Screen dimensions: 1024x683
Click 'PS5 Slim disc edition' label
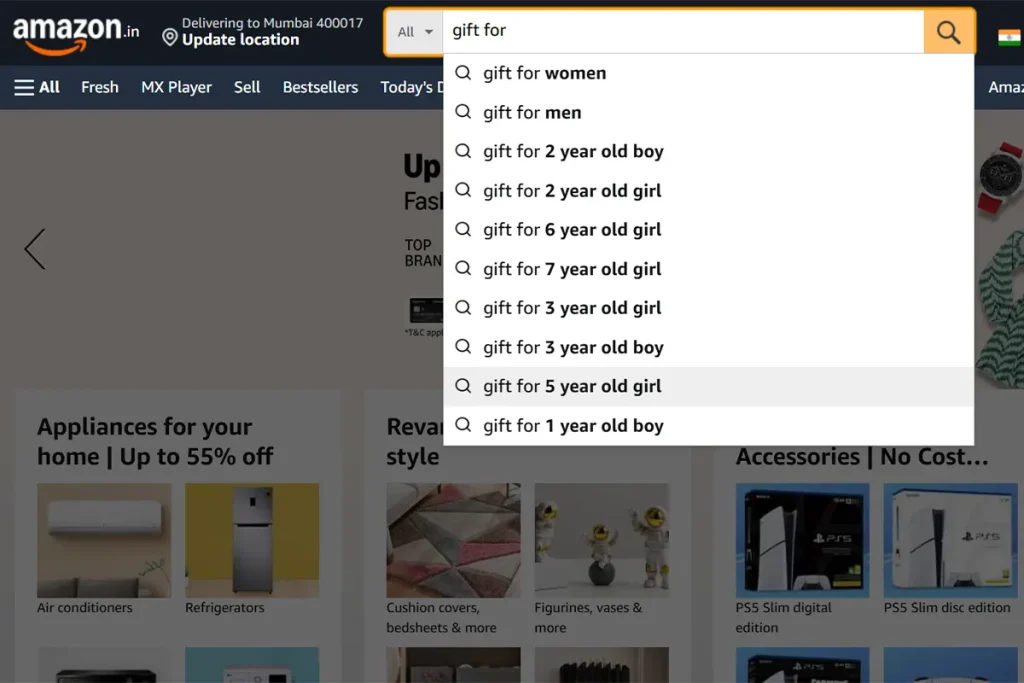click(947, 608)
